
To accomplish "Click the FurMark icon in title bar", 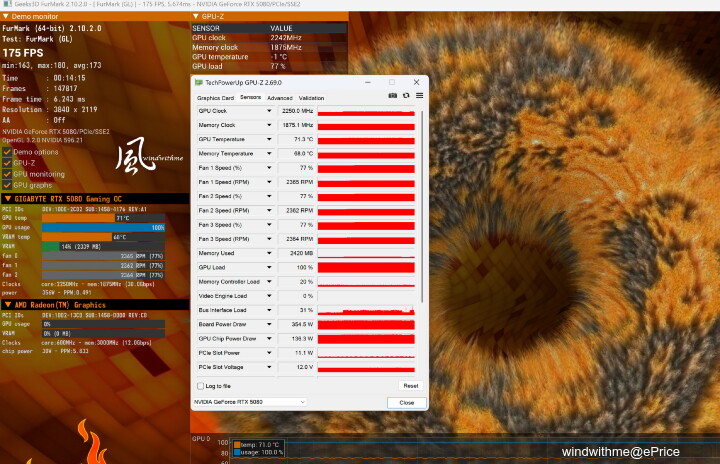I will tap(7, 4).
